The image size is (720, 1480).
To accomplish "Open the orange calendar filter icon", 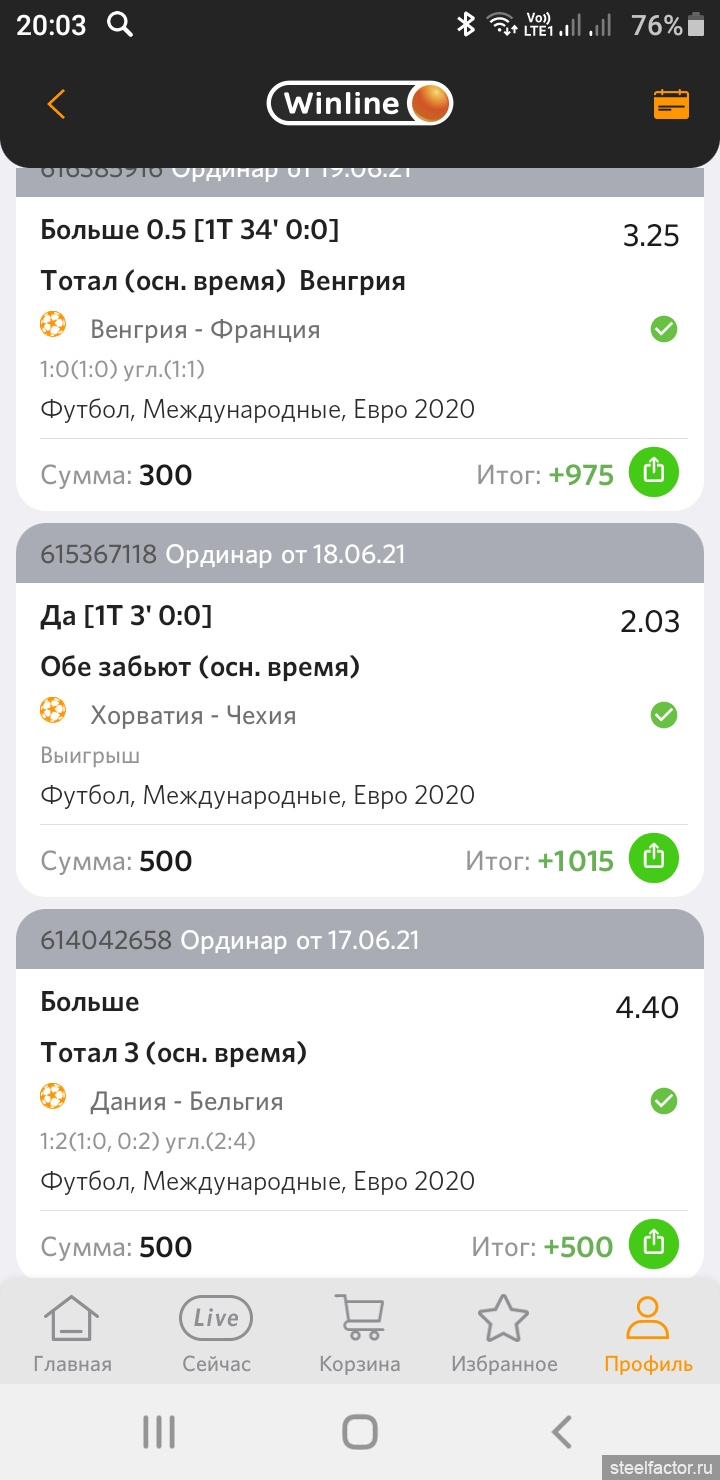I will tap(671, 104).
